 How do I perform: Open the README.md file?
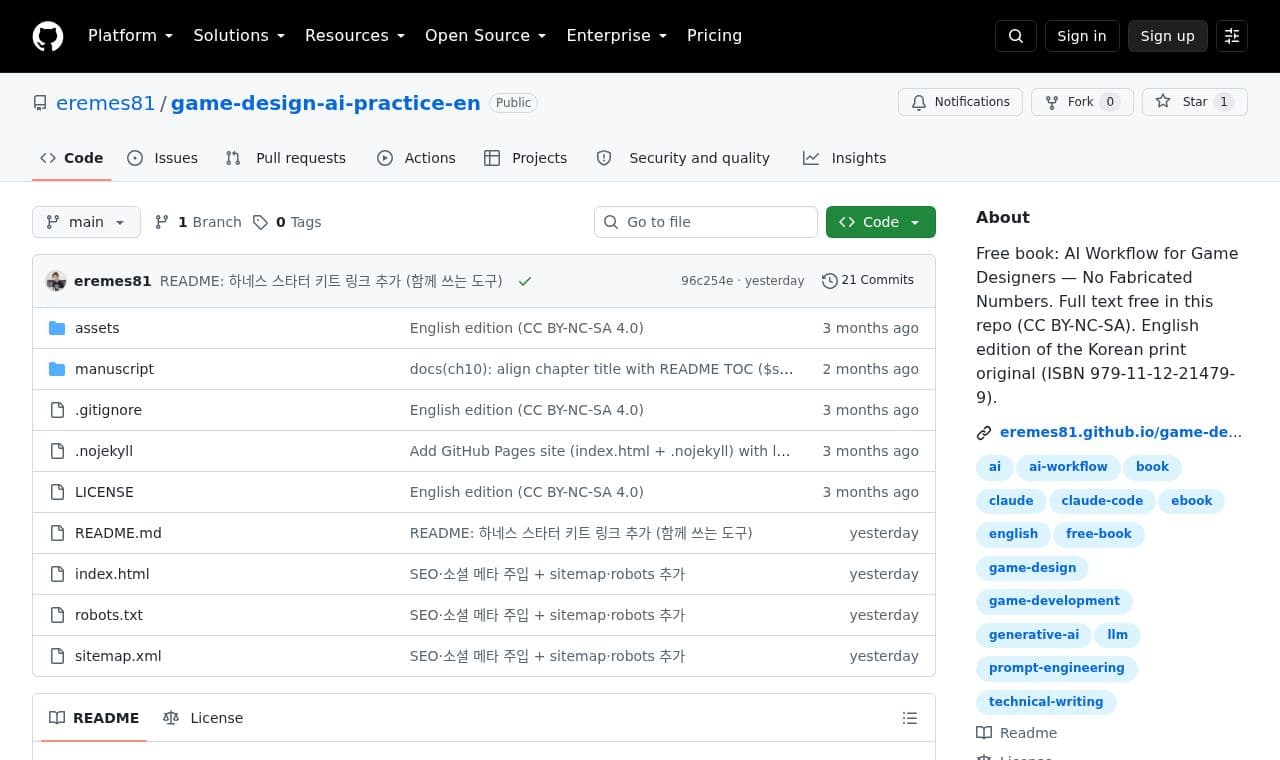(118, 533)
